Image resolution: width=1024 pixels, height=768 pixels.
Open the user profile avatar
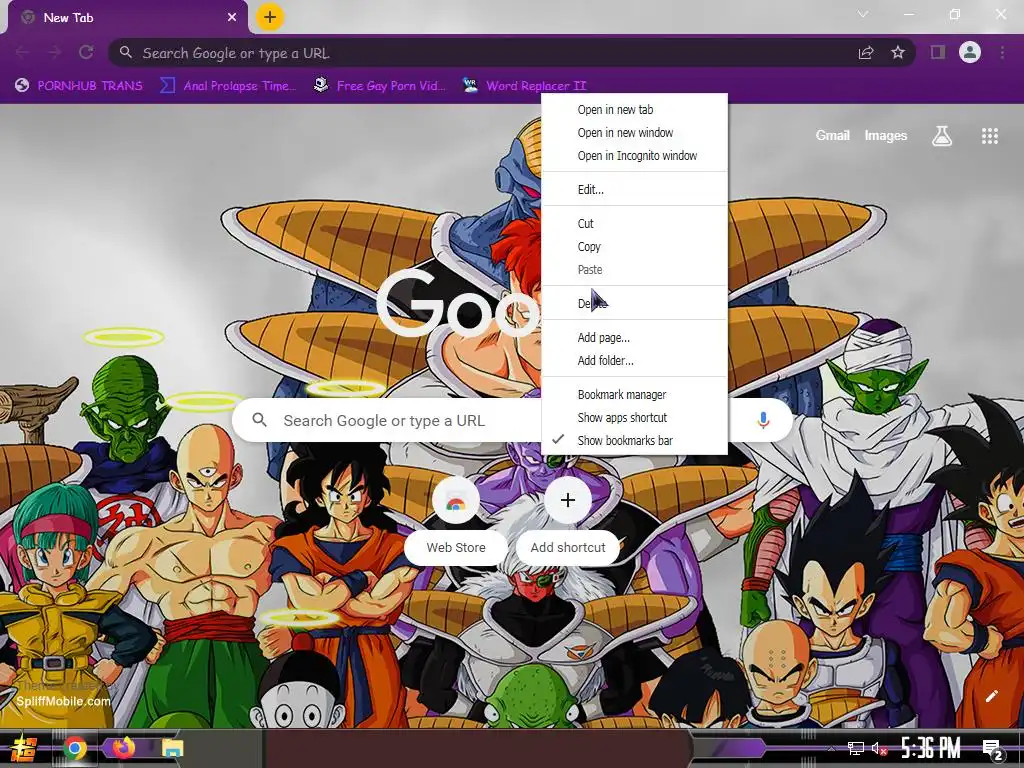(970, 52)
